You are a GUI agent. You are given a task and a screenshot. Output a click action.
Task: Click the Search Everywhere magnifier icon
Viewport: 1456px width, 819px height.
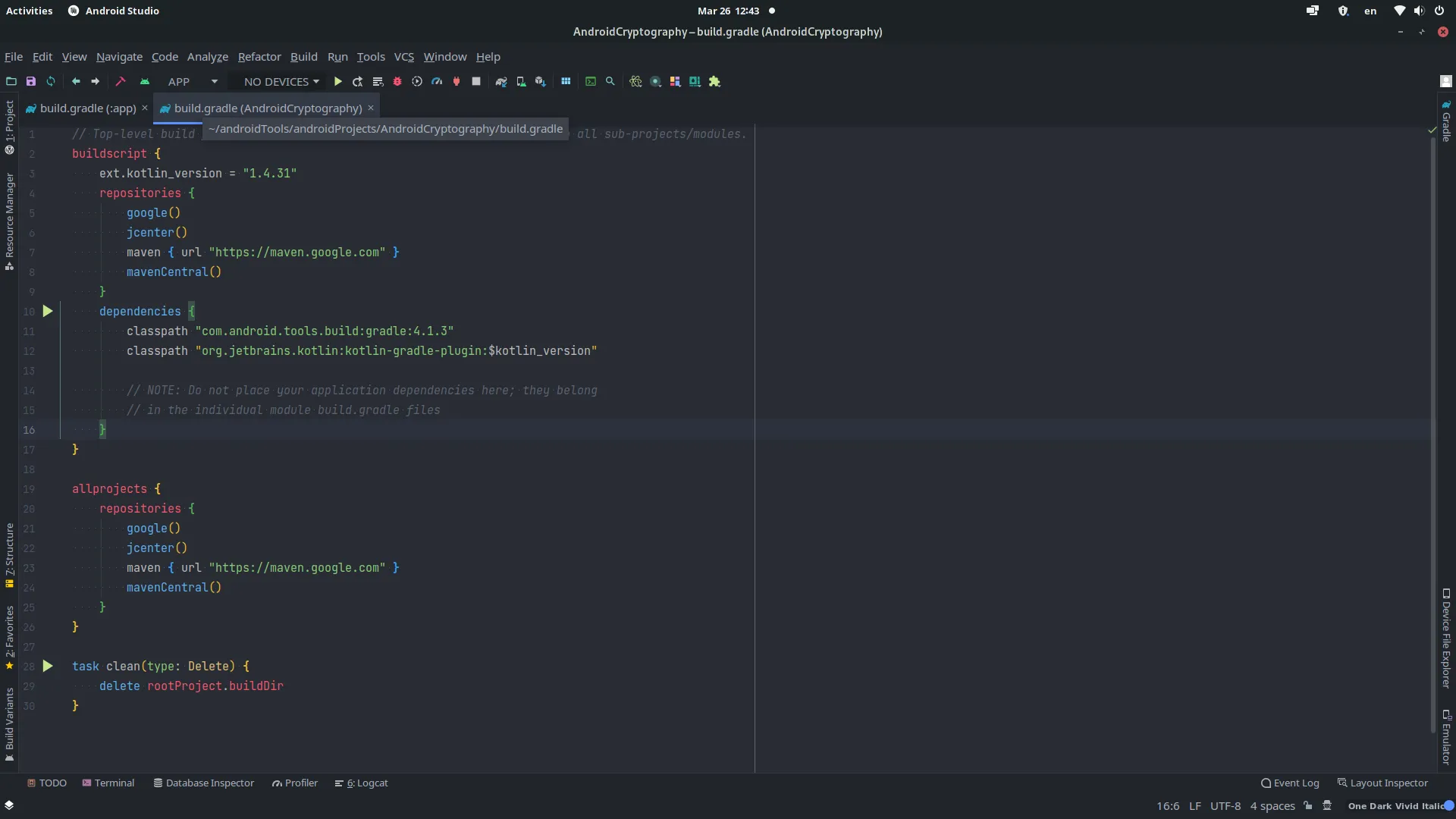610,82
